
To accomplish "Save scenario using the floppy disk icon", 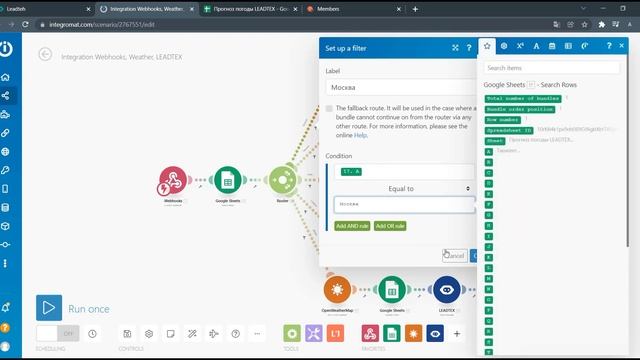I will (x=127, y=333).
